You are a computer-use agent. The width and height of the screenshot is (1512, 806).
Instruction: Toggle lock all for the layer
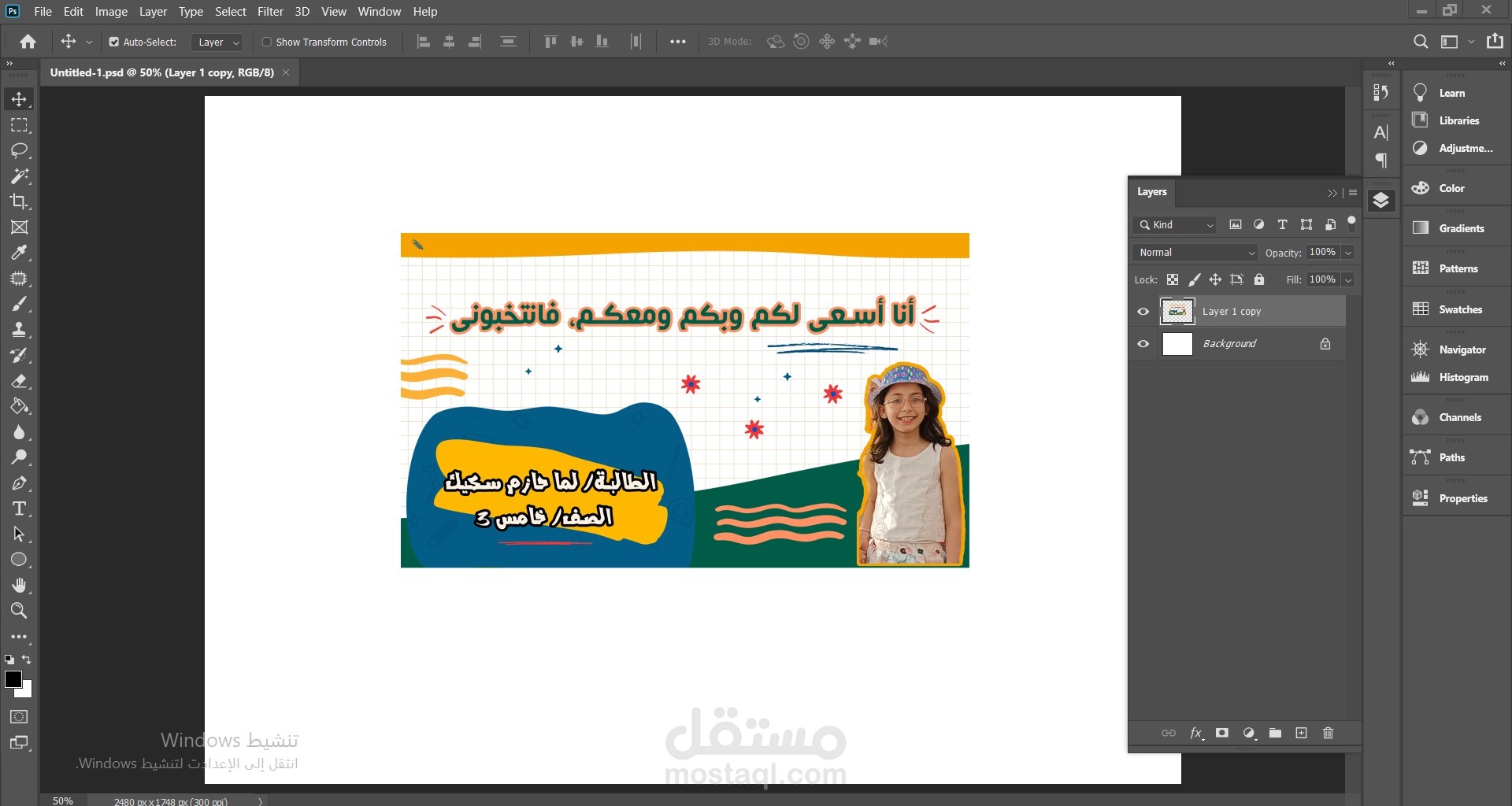click(1259, 279)
